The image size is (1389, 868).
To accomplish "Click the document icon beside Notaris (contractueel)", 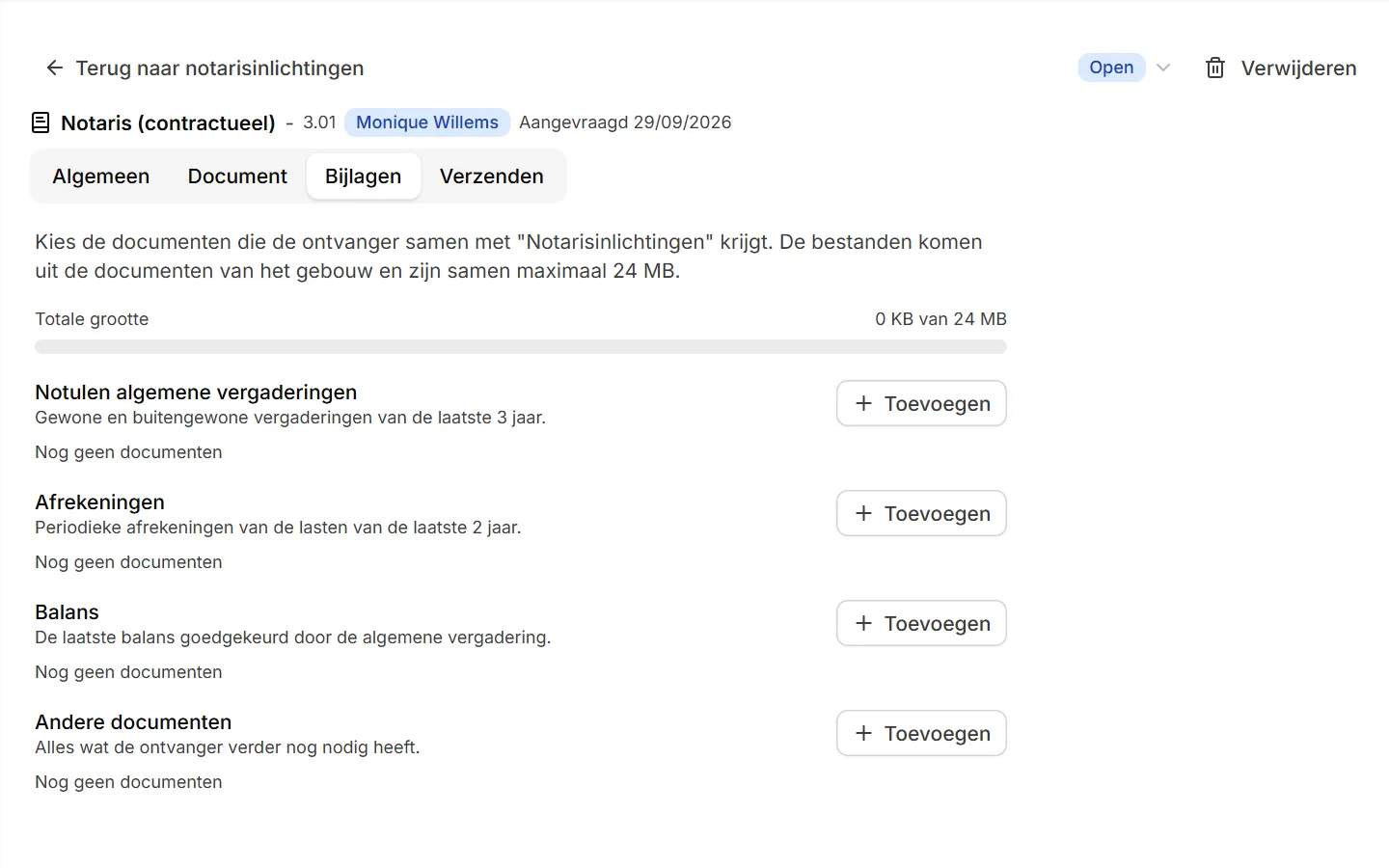I will 41,122.
